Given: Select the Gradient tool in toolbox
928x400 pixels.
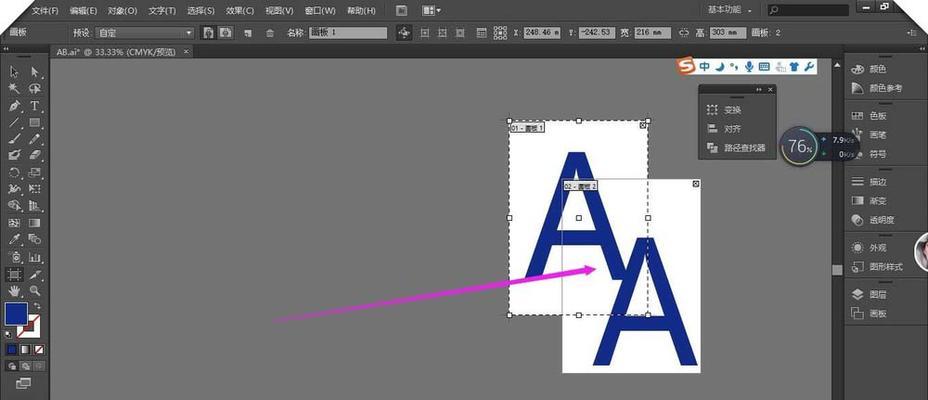Looking at the screenshot, I should pos(35,223).
